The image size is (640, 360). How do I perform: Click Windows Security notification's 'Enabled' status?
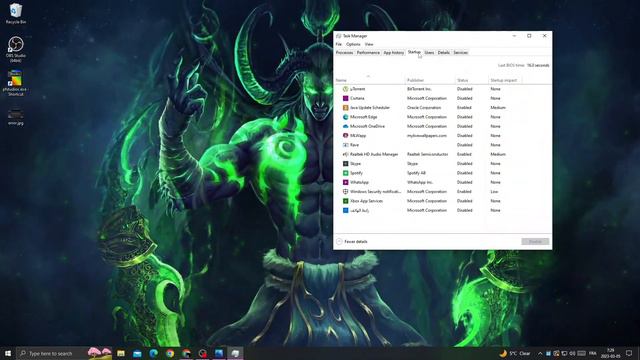click(464, 191)
